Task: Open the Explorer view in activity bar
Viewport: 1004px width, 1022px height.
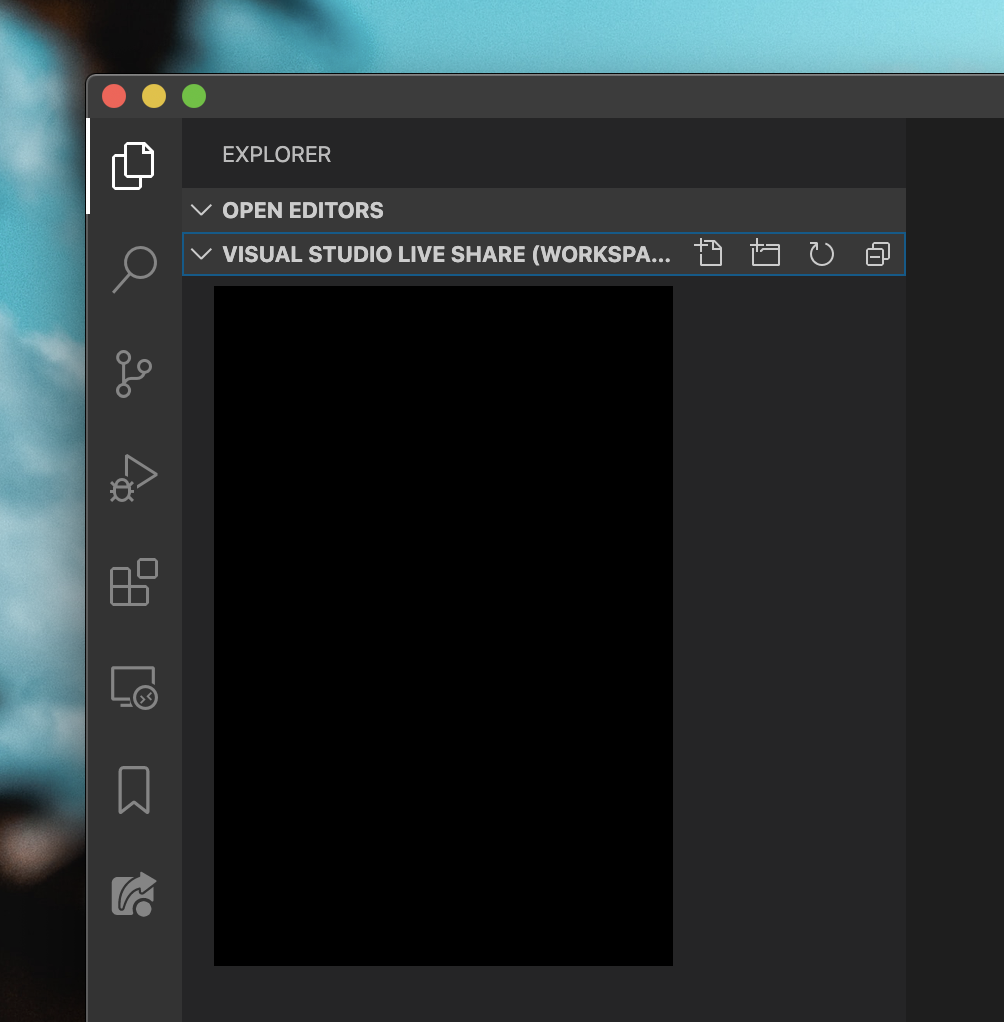Action: point(133,166)
